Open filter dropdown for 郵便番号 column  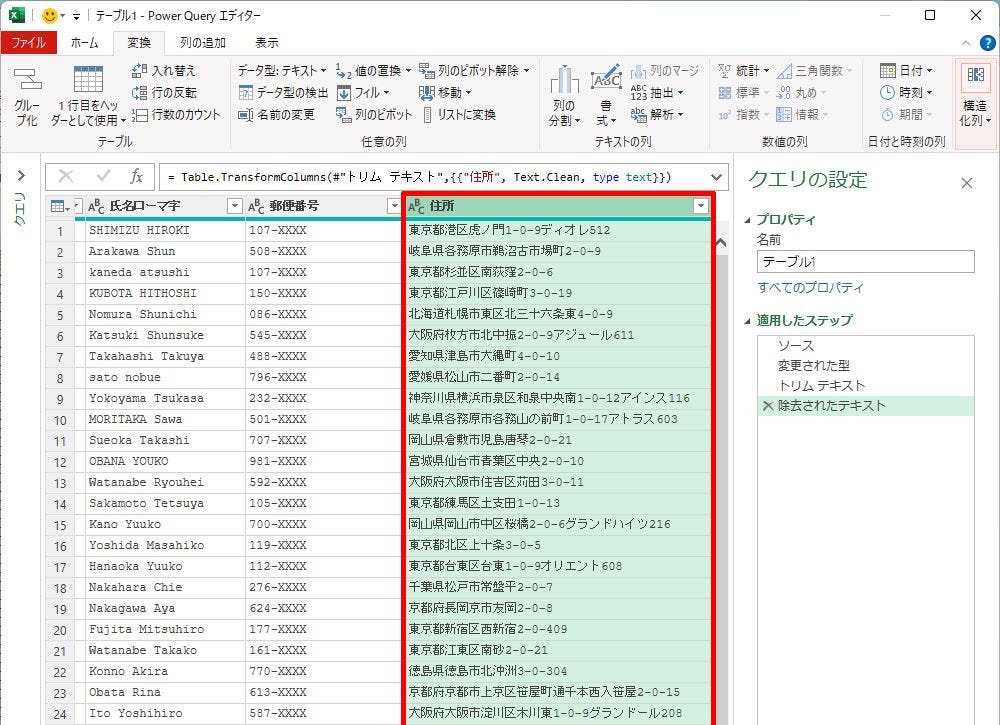(393, 206)
